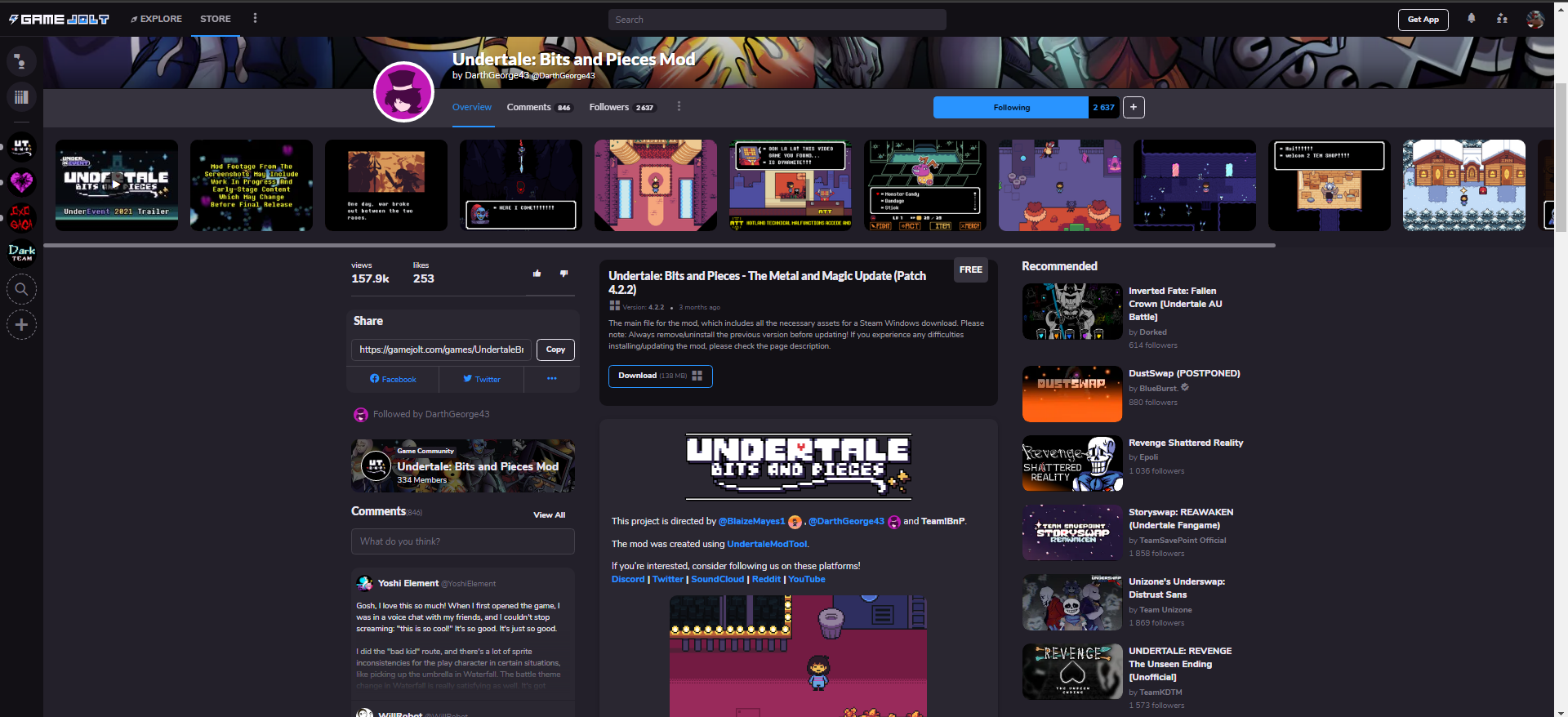
Task: Click the add to playlist plus button
Action: [1134, 107]
